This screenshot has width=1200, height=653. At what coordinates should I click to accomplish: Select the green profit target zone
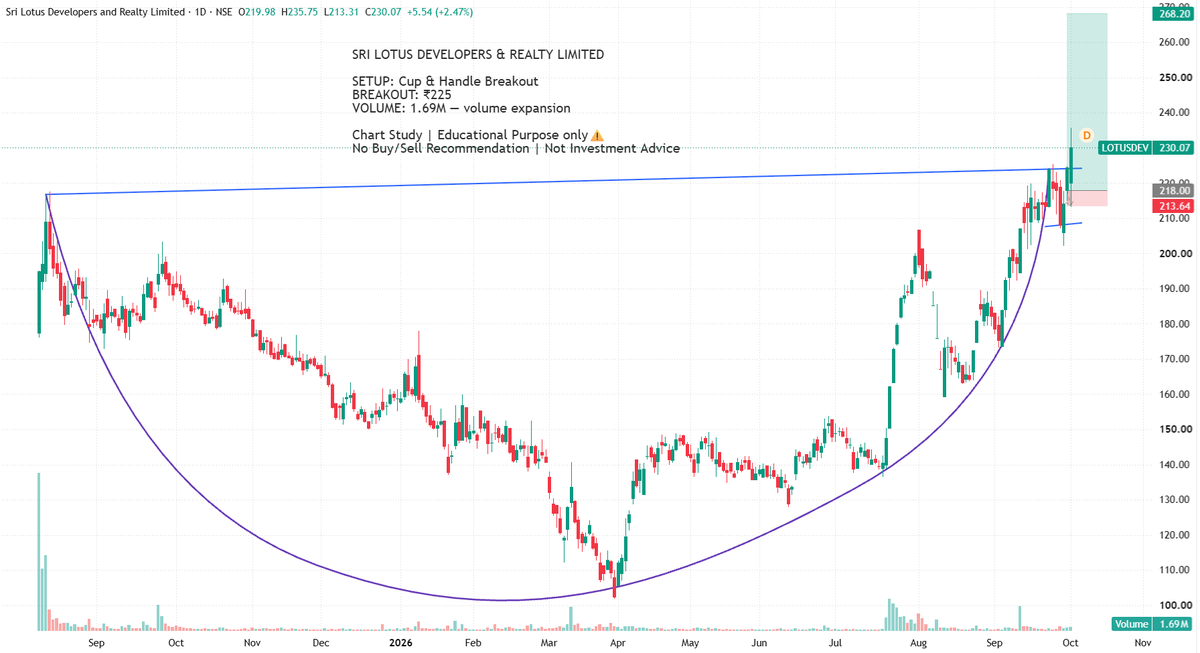coord(1087,101)
